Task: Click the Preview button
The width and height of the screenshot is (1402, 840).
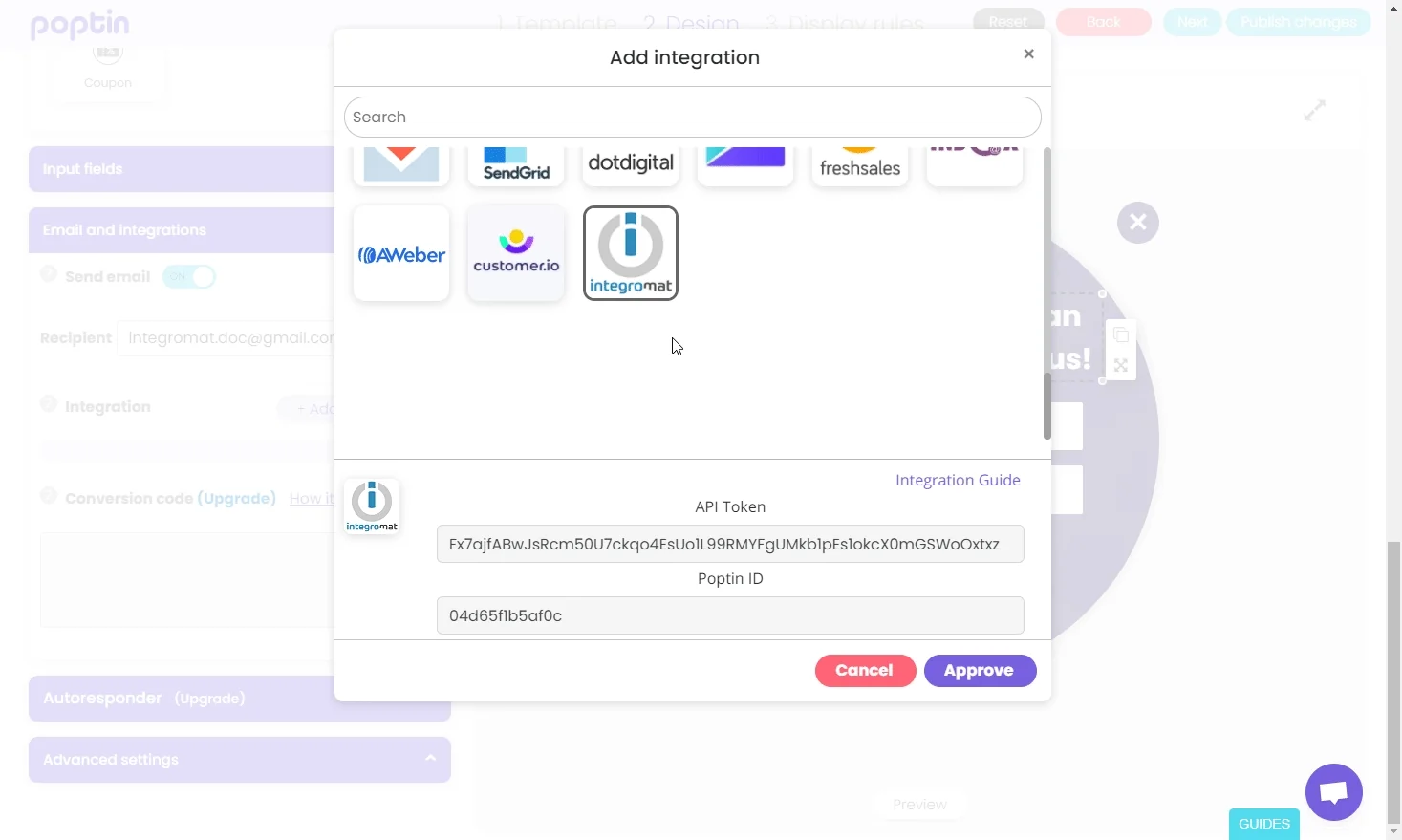Action: 920,805
